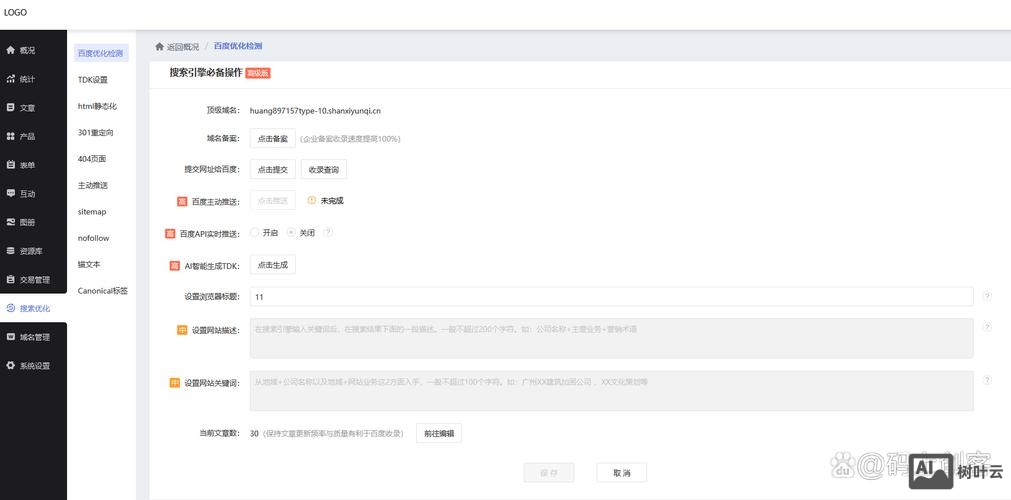Click 返回概况 breadcrumb link
The image size is (1011, 500).
click(x=182, y=46)
